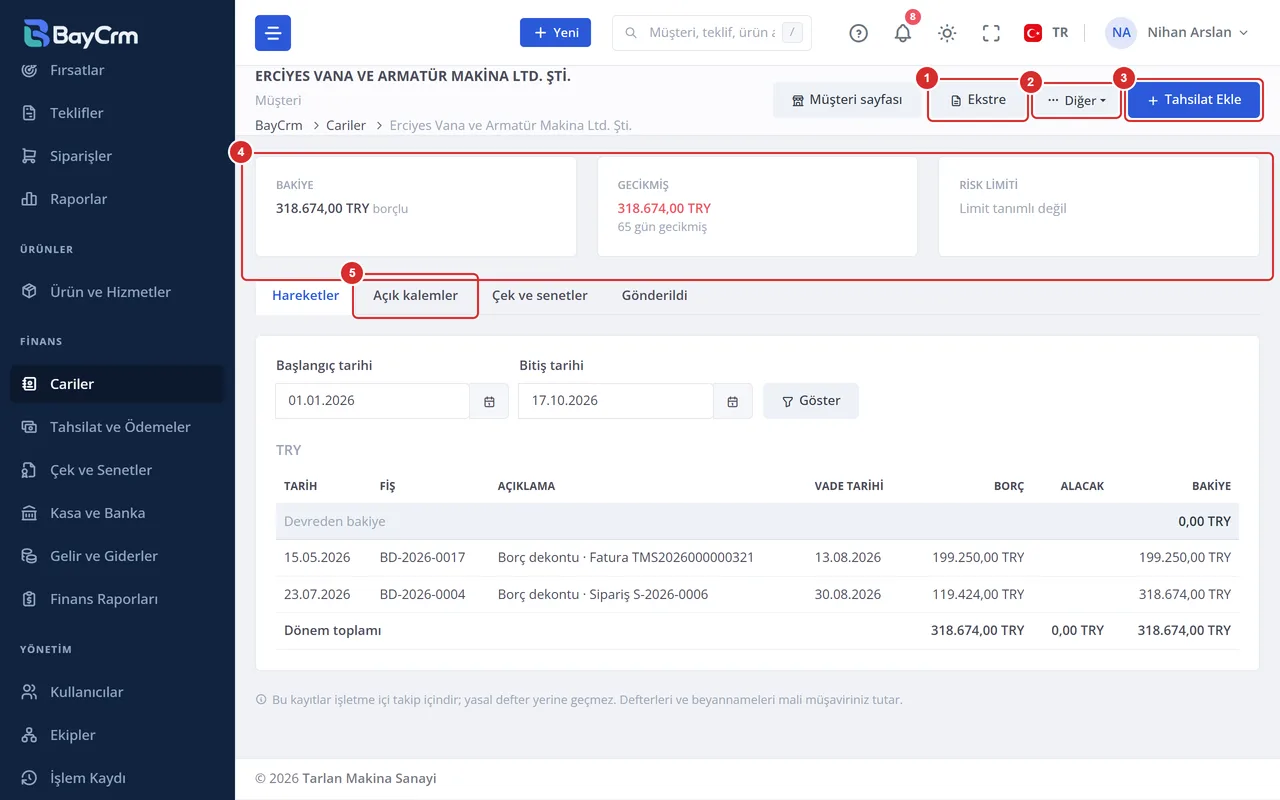Open Gelir ve Giderler in sidebar
Viewport: 1280px width, 800px height.
click(x=117, y=556)
